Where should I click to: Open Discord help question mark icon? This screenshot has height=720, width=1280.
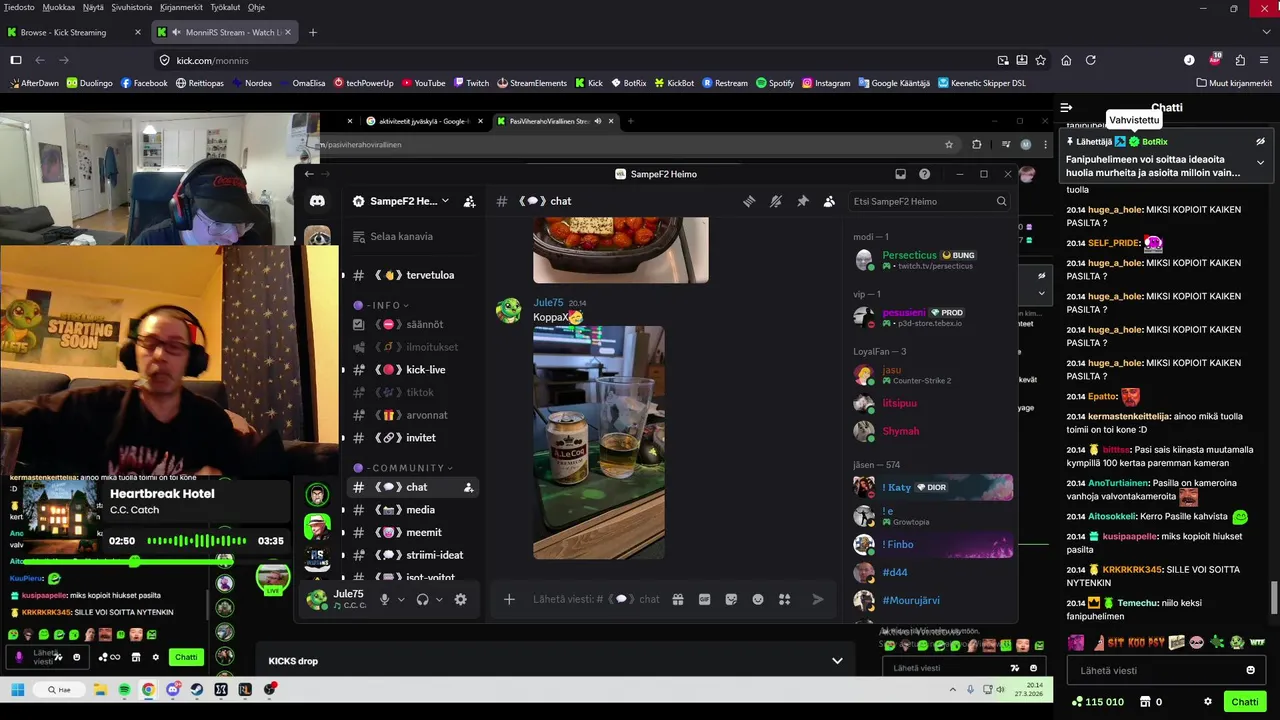click(x=924, y=174)
